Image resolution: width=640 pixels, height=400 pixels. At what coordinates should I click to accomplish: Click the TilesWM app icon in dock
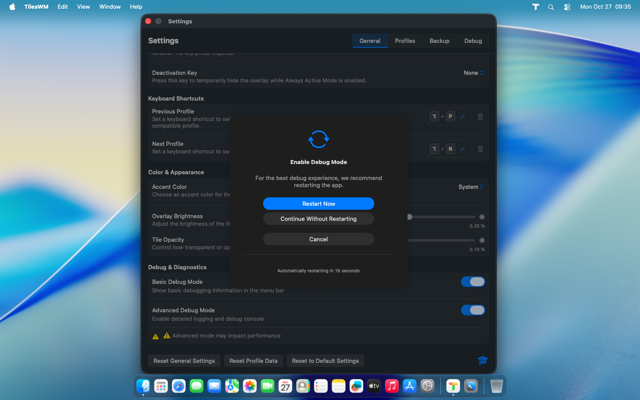click(453, 386)
